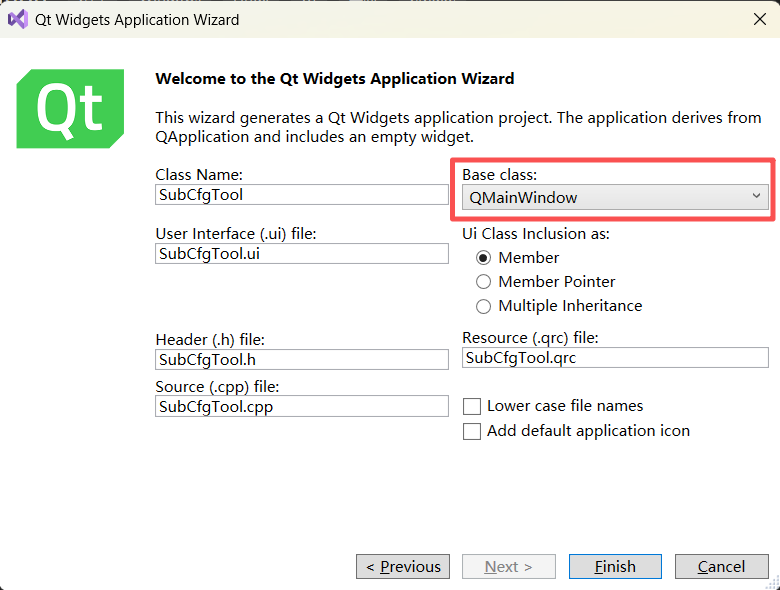Click the Welcome to the Qt Widgets heading

[x=335, y=79]
